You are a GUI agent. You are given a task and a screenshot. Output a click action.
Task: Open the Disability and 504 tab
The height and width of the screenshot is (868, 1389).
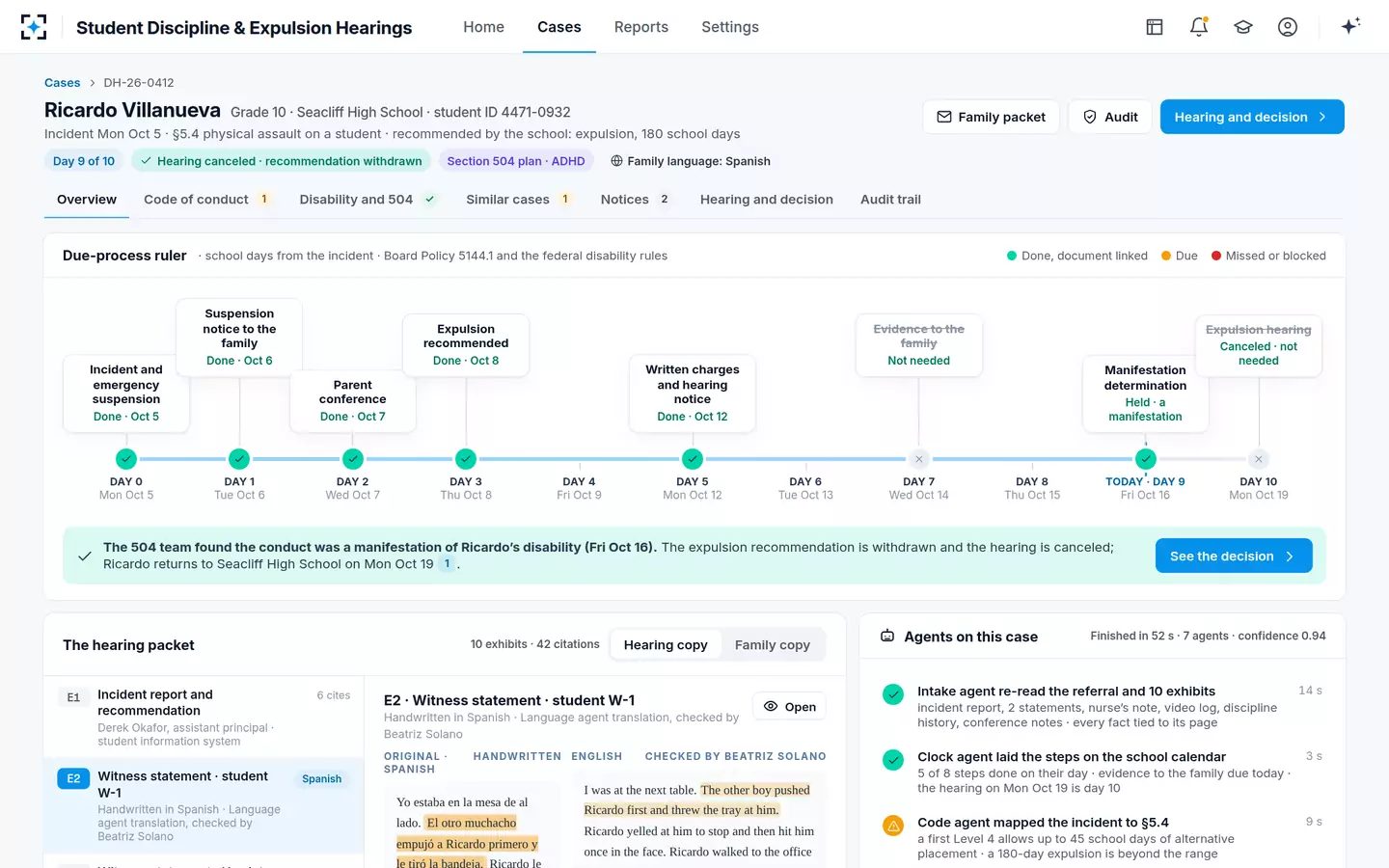tap(368, 200)
